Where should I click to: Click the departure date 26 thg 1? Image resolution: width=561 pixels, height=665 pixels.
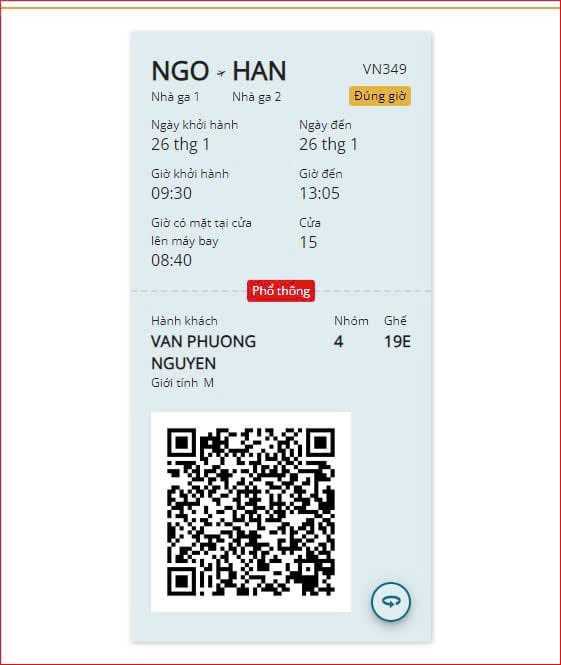(181, 145)
